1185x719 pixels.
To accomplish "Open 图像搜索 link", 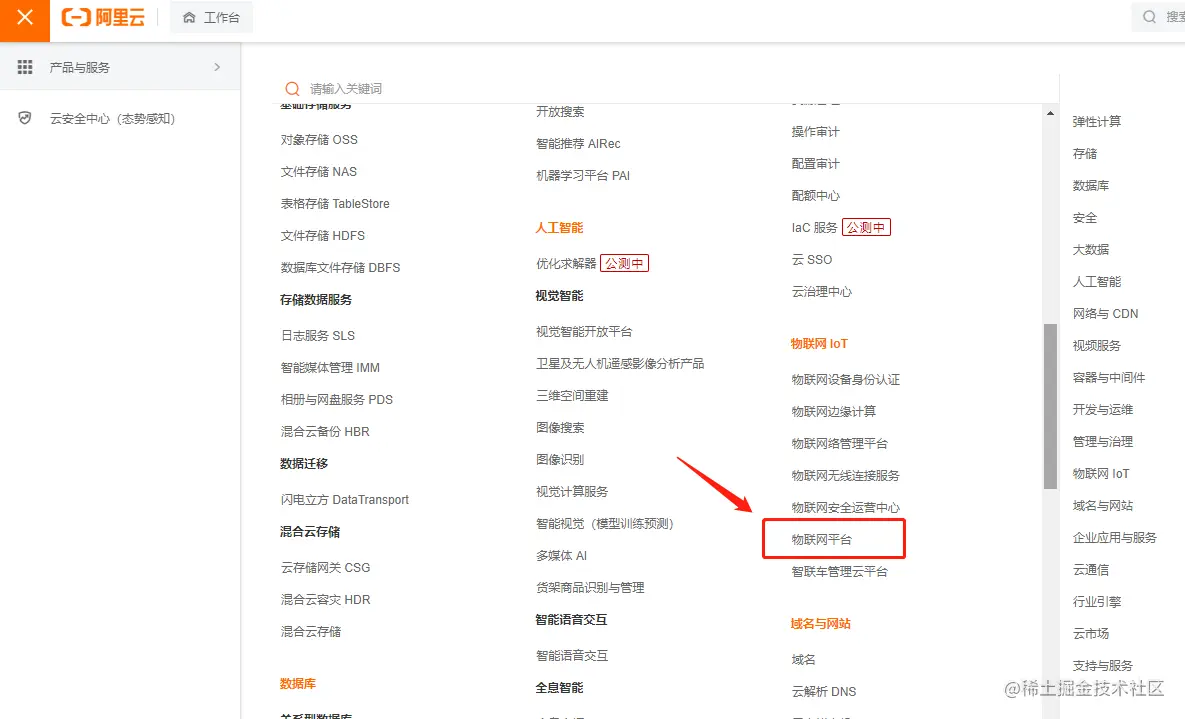I will point(560,428).
